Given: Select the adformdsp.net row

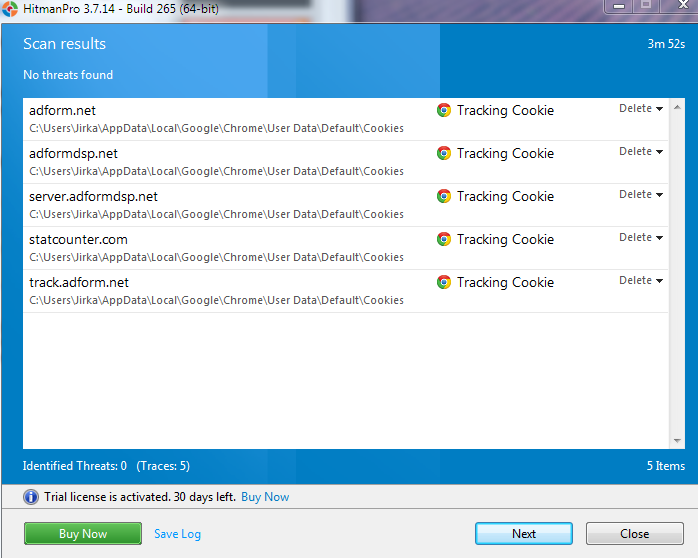Looking at the screenshot, I should point(345,162).
